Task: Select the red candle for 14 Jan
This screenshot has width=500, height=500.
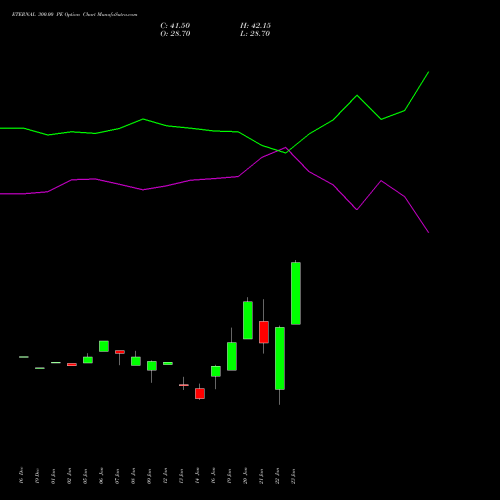Action: point(200,393)
